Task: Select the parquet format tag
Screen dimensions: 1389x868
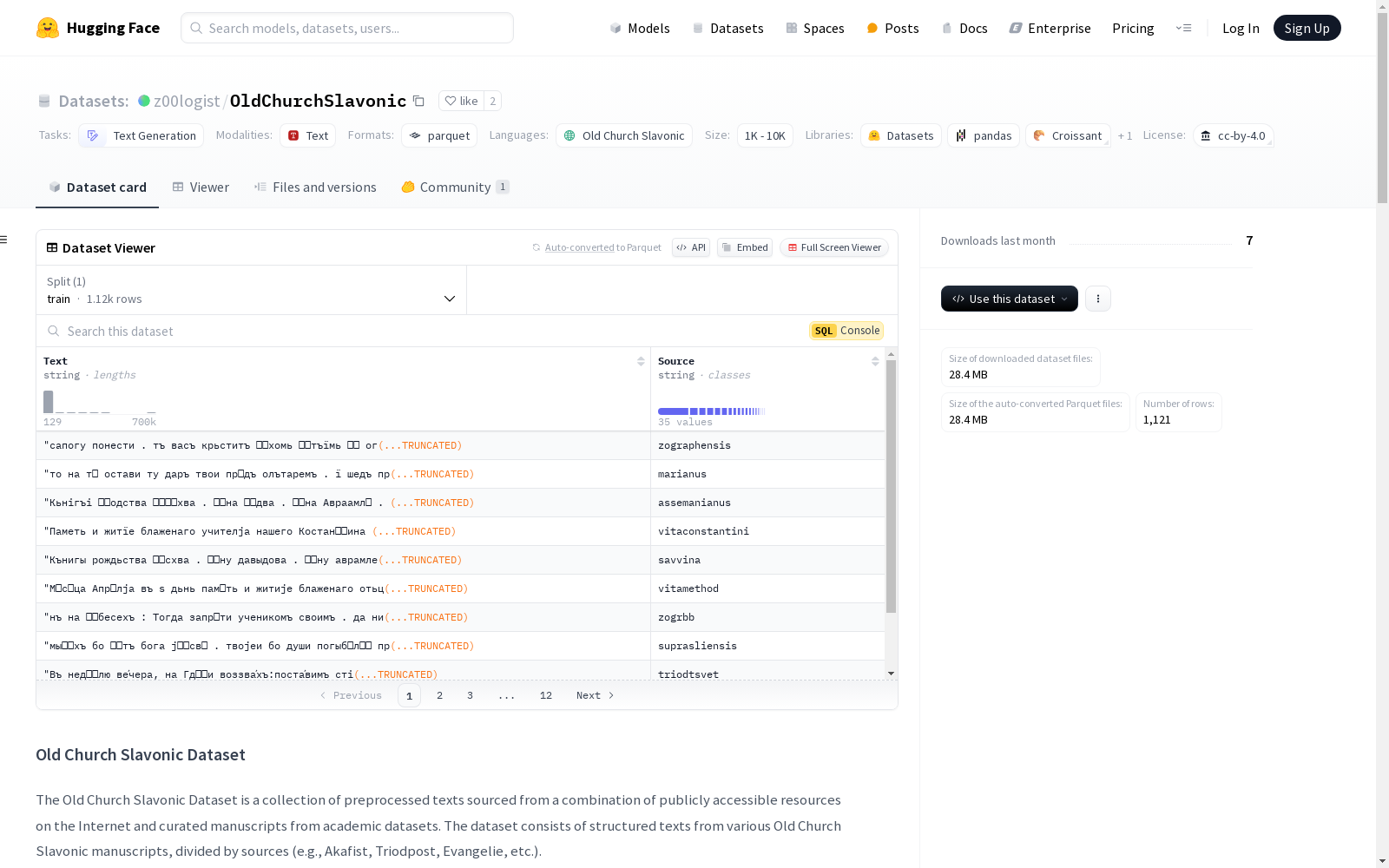Action: tap(439, 135)
